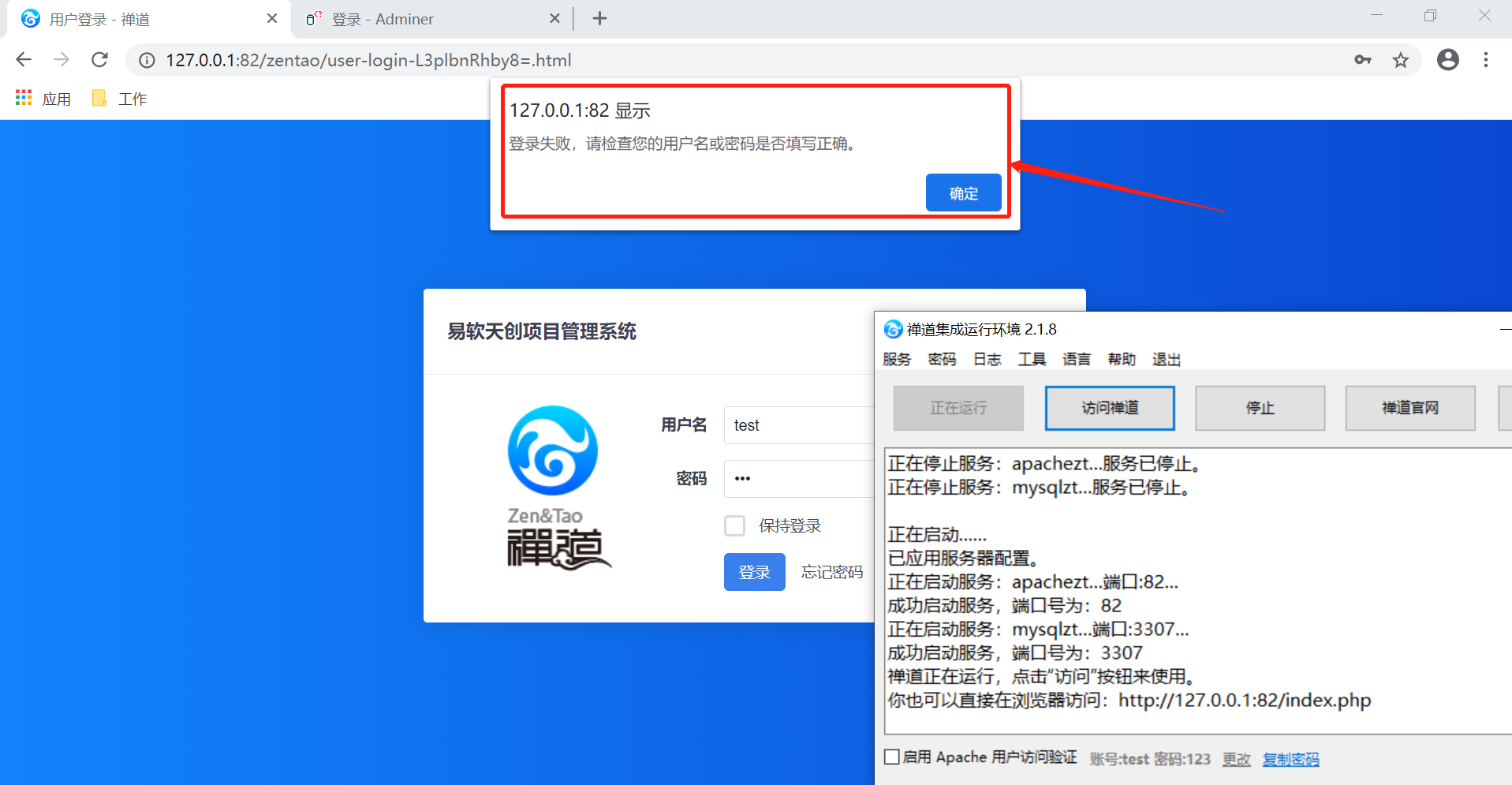Open the 忘记密码 link
1512x785 pixels.
[x=832, y=572]
